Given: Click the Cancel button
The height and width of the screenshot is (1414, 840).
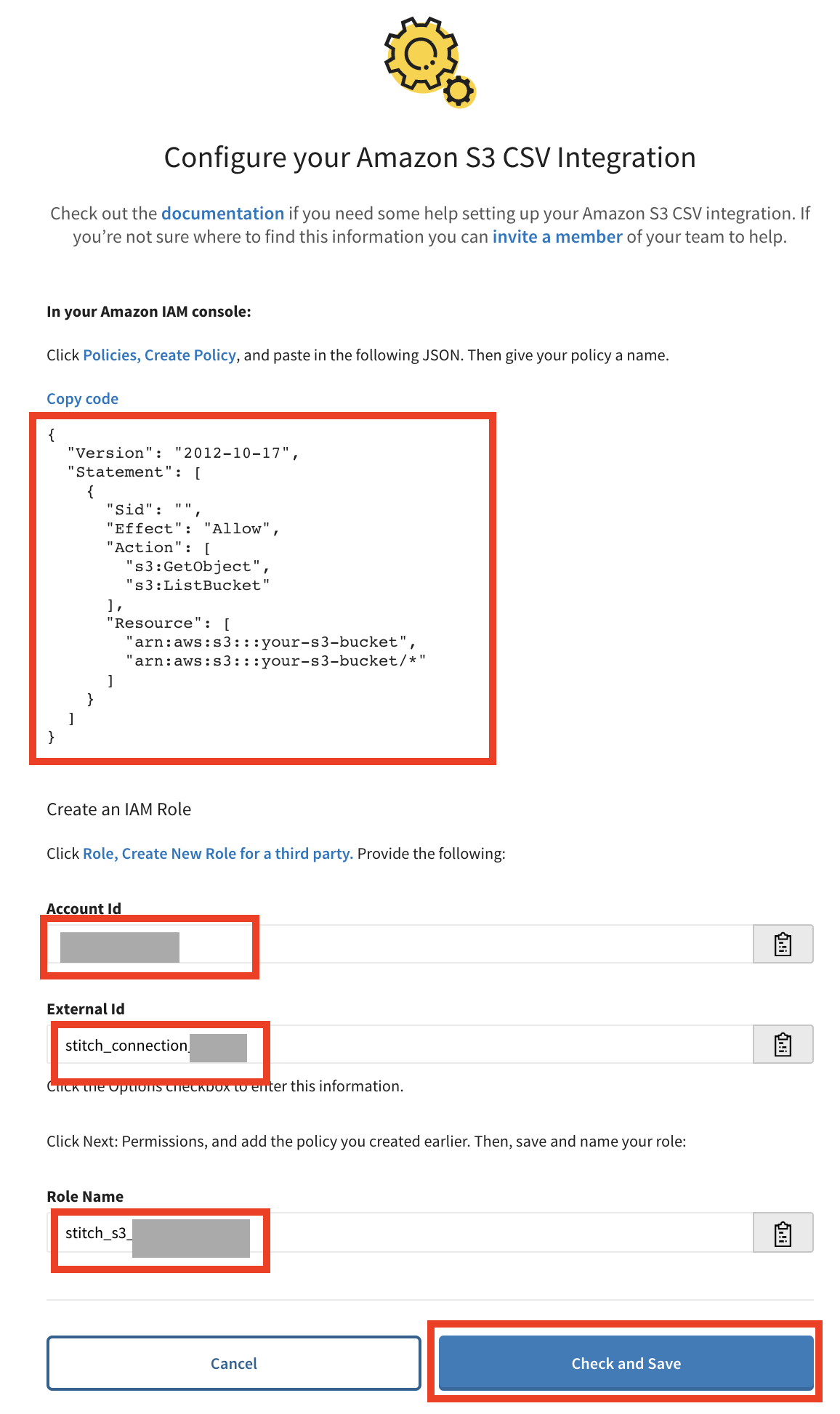Looking at the screenshot, I should [x=234, y=1363].
